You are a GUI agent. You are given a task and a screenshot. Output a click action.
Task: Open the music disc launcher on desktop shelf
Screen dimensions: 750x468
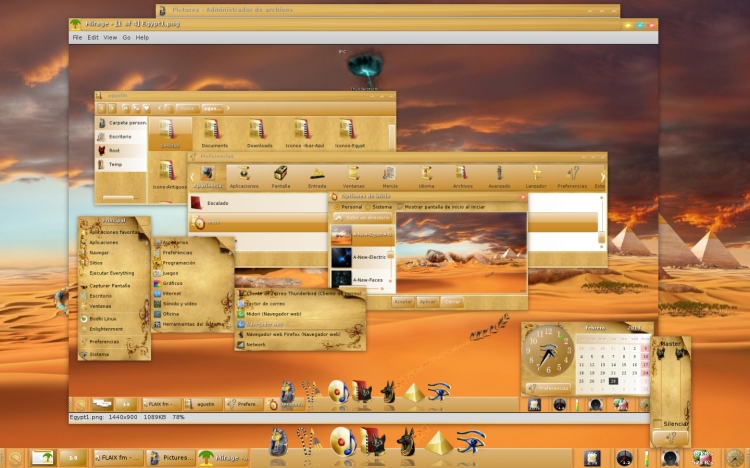pos(343,441)
